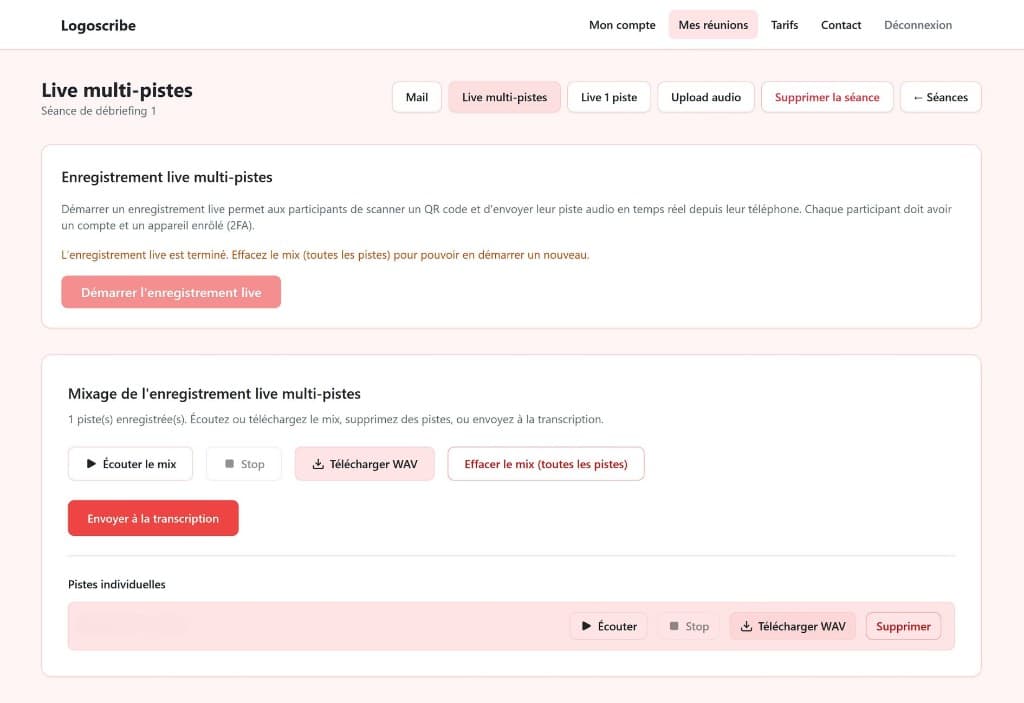The image size is (1024, 703).
Task: Switch to the Mail tab
Action: [416, 97]
